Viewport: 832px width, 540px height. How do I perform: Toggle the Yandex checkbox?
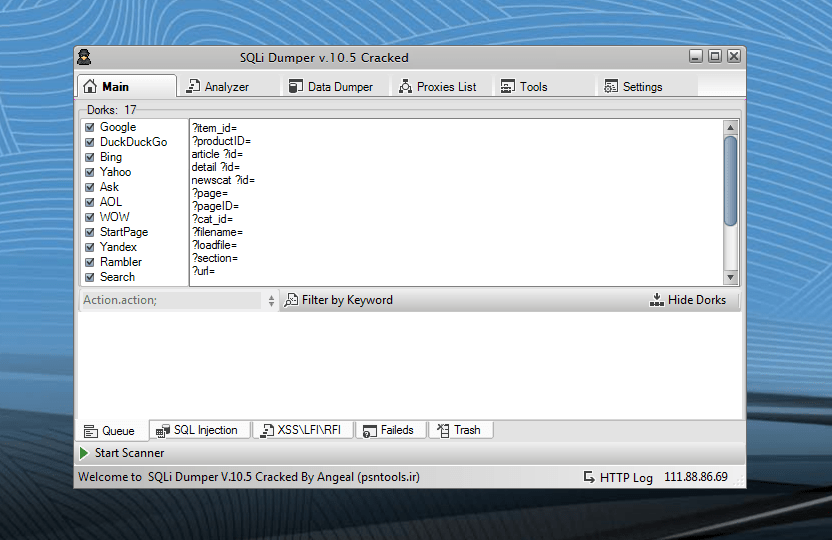tap(90, 247)
